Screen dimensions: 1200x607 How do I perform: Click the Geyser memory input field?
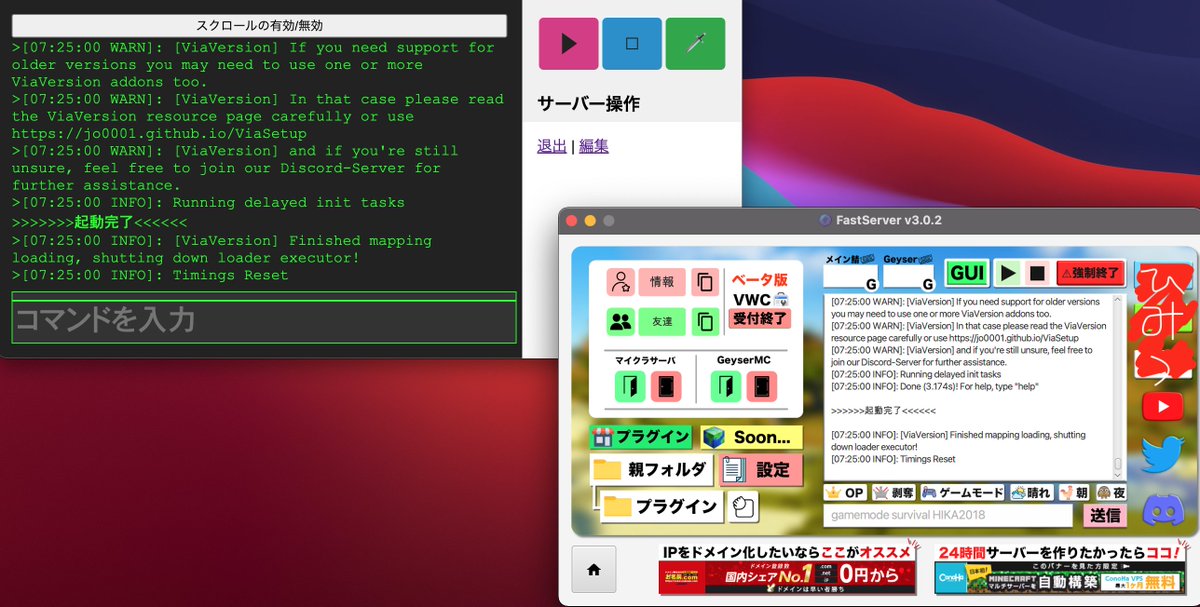coord(909,277)
